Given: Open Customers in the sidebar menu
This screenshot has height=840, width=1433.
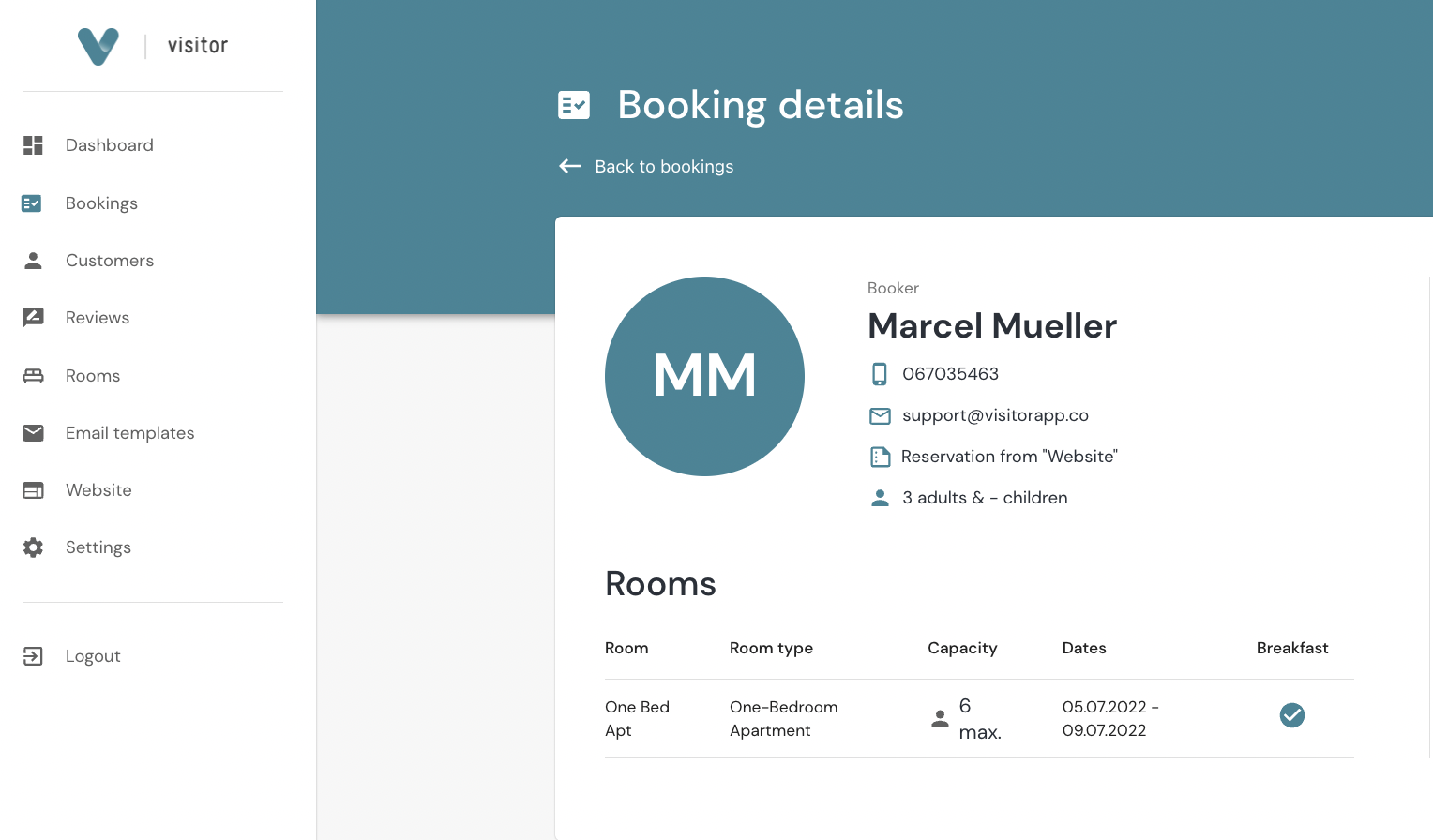Looking at the screenshot, I should pos(110,261).
